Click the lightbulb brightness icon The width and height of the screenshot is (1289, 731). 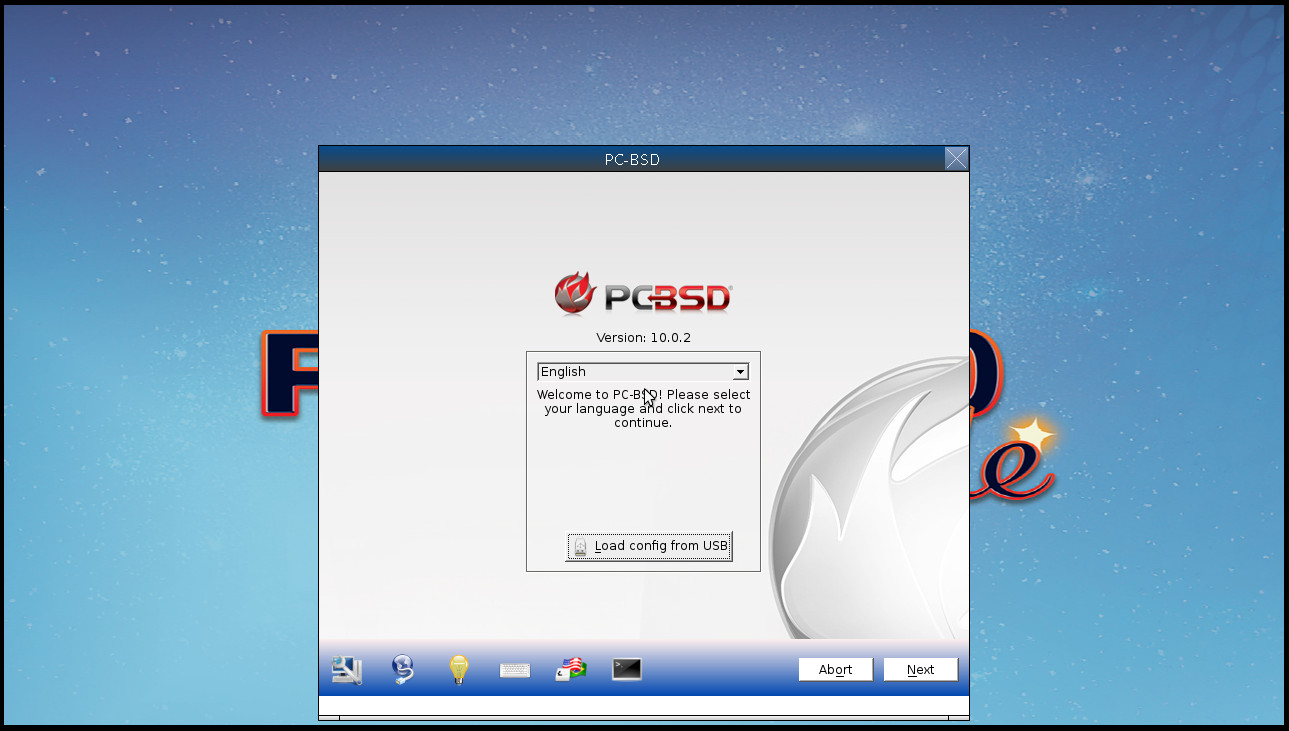pos(458,669)
